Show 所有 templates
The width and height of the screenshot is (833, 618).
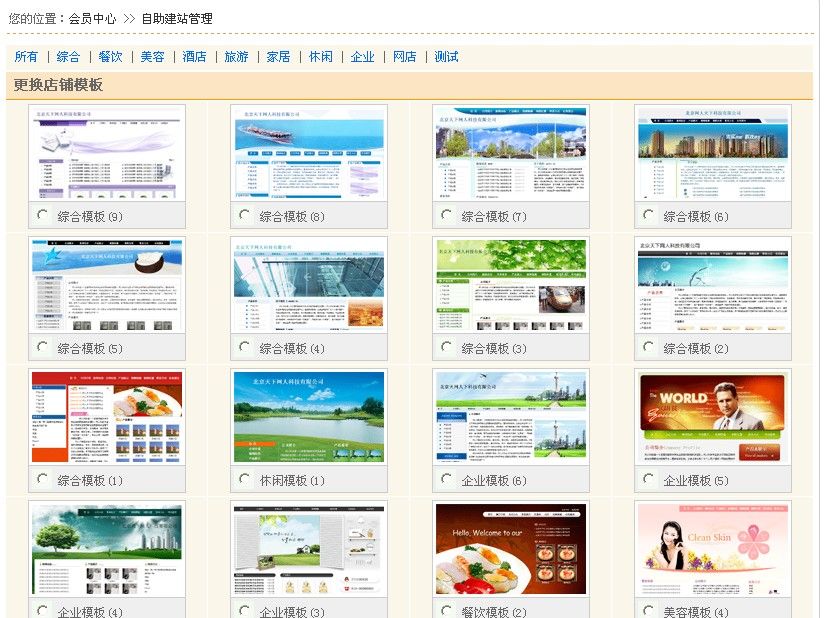point(26,57)
